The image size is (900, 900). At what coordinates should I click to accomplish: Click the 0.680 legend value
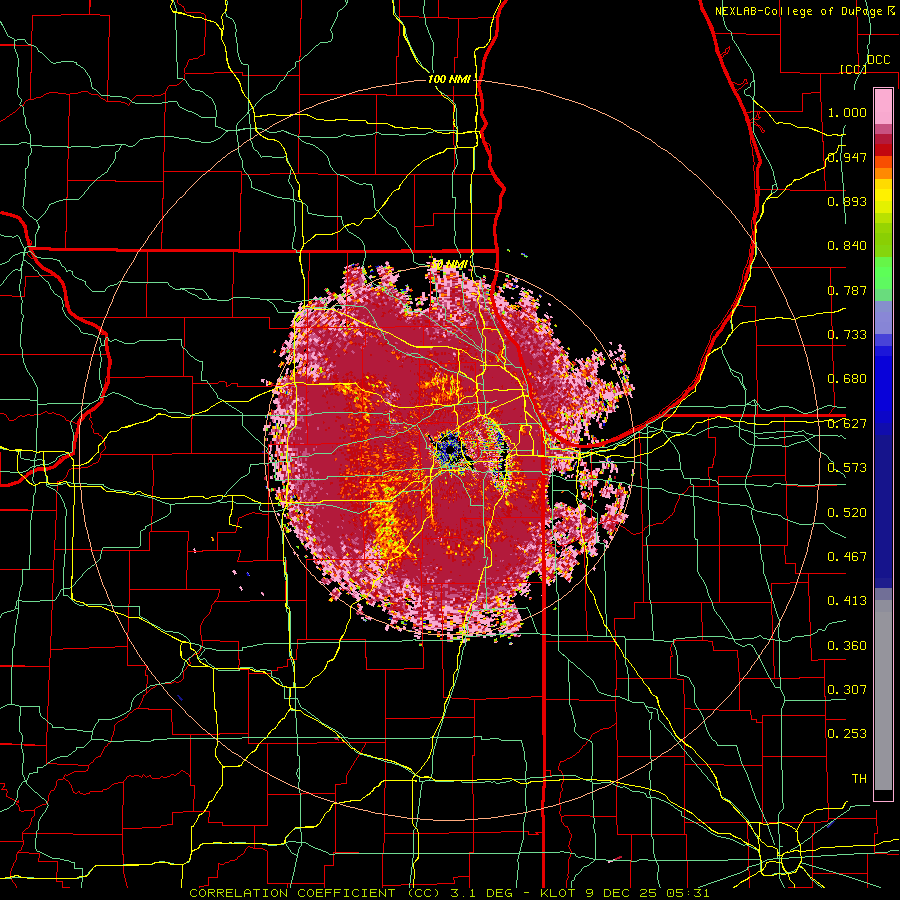point(847,379)
